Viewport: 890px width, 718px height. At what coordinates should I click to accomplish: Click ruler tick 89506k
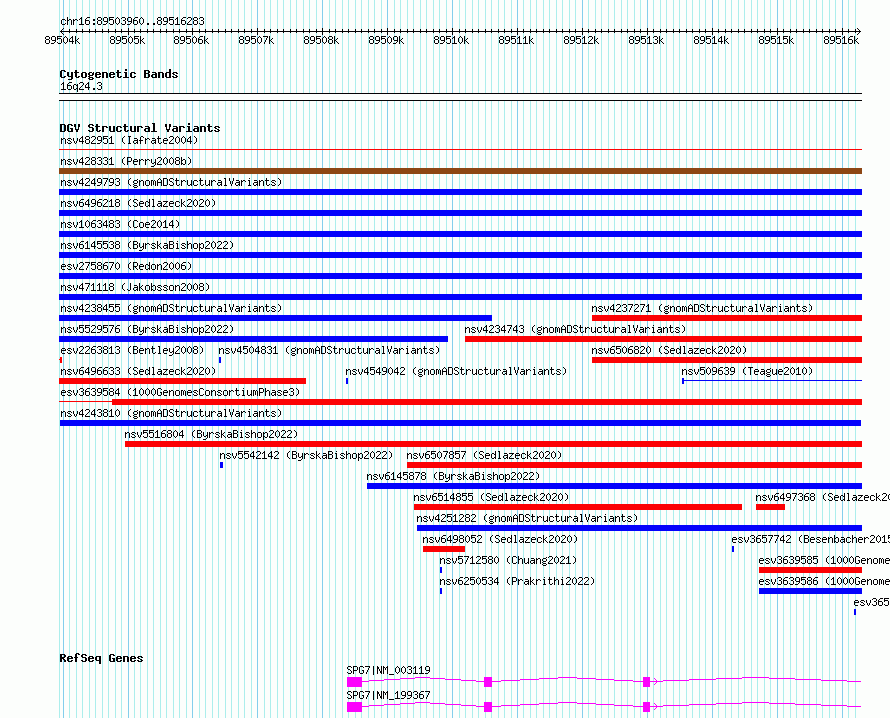pyautogui.click(x=191, y=40)
